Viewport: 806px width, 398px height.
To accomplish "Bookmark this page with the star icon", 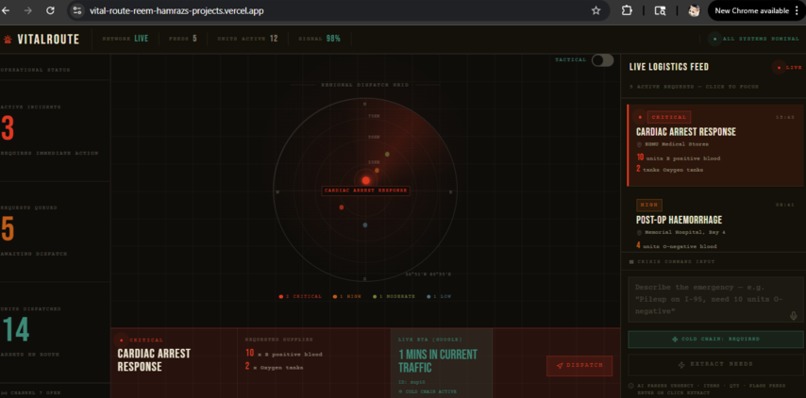I will (x=596, y=10).
